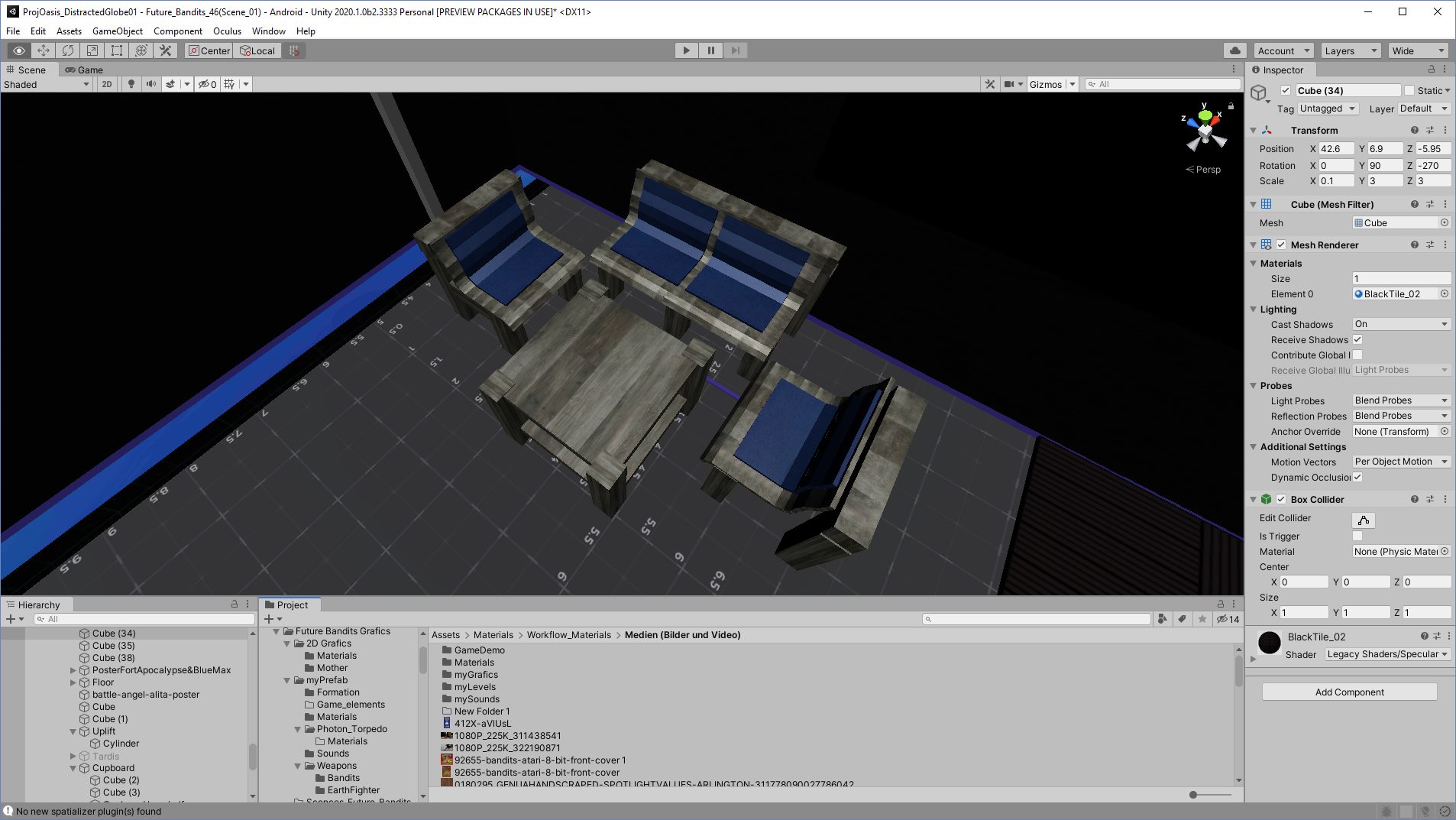
Task: Lock the Inspector panel
Action: (x=1432, y=70)
